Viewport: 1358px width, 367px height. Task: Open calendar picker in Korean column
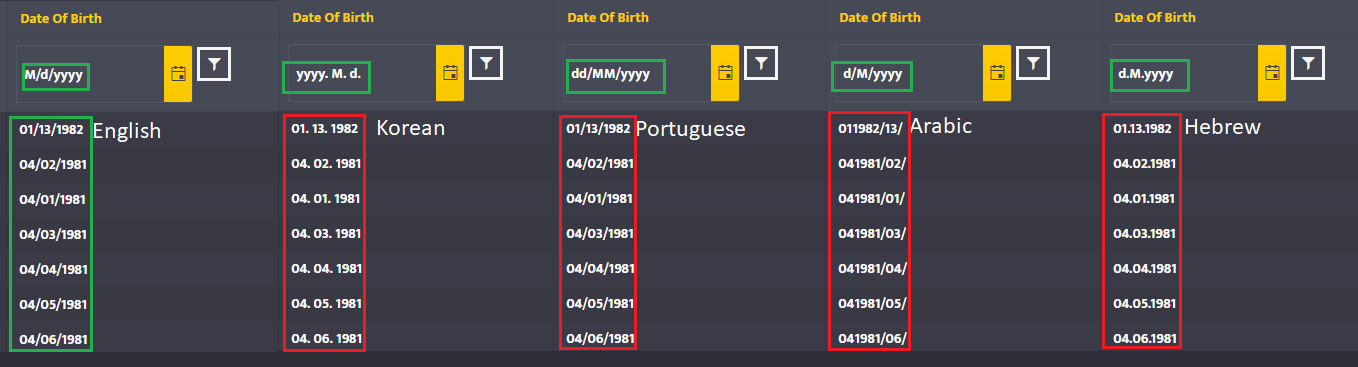click(450, 73)
